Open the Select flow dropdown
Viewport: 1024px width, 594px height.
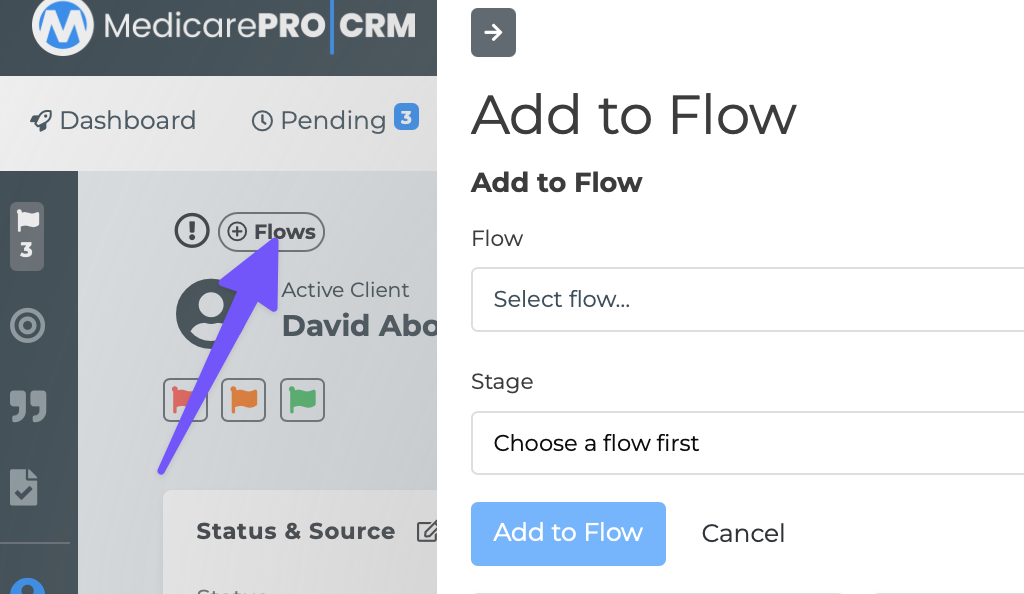(747, 299)
